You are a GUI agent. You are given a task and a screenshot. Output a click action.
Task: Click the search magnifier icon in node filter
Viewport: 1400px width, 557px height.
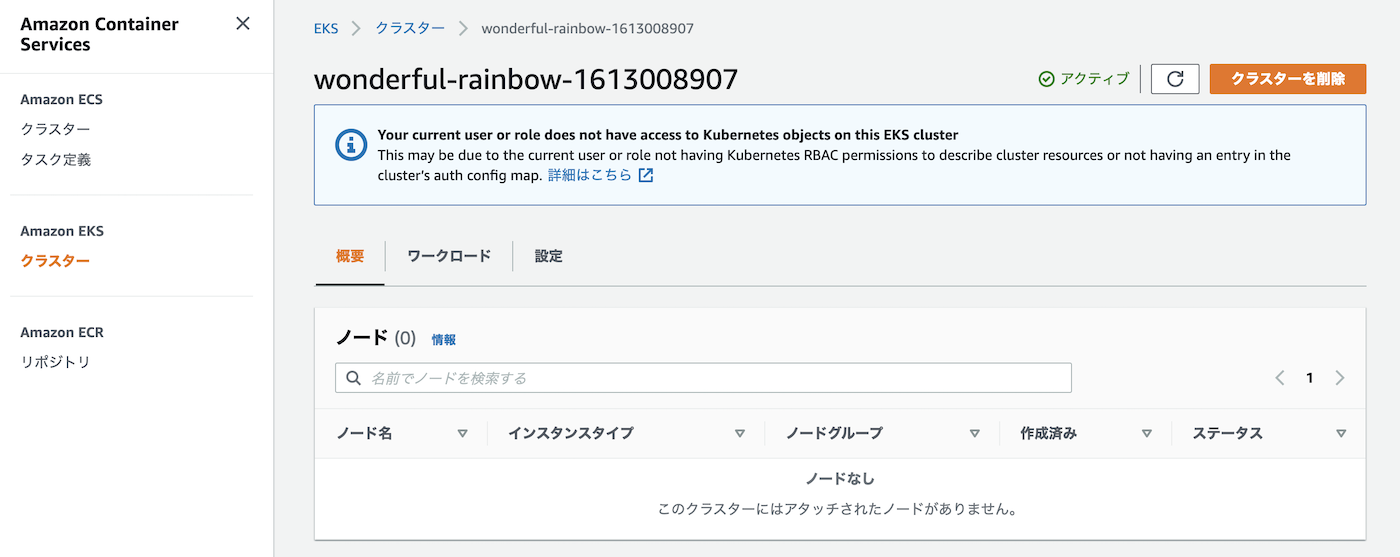click(353, 378)
